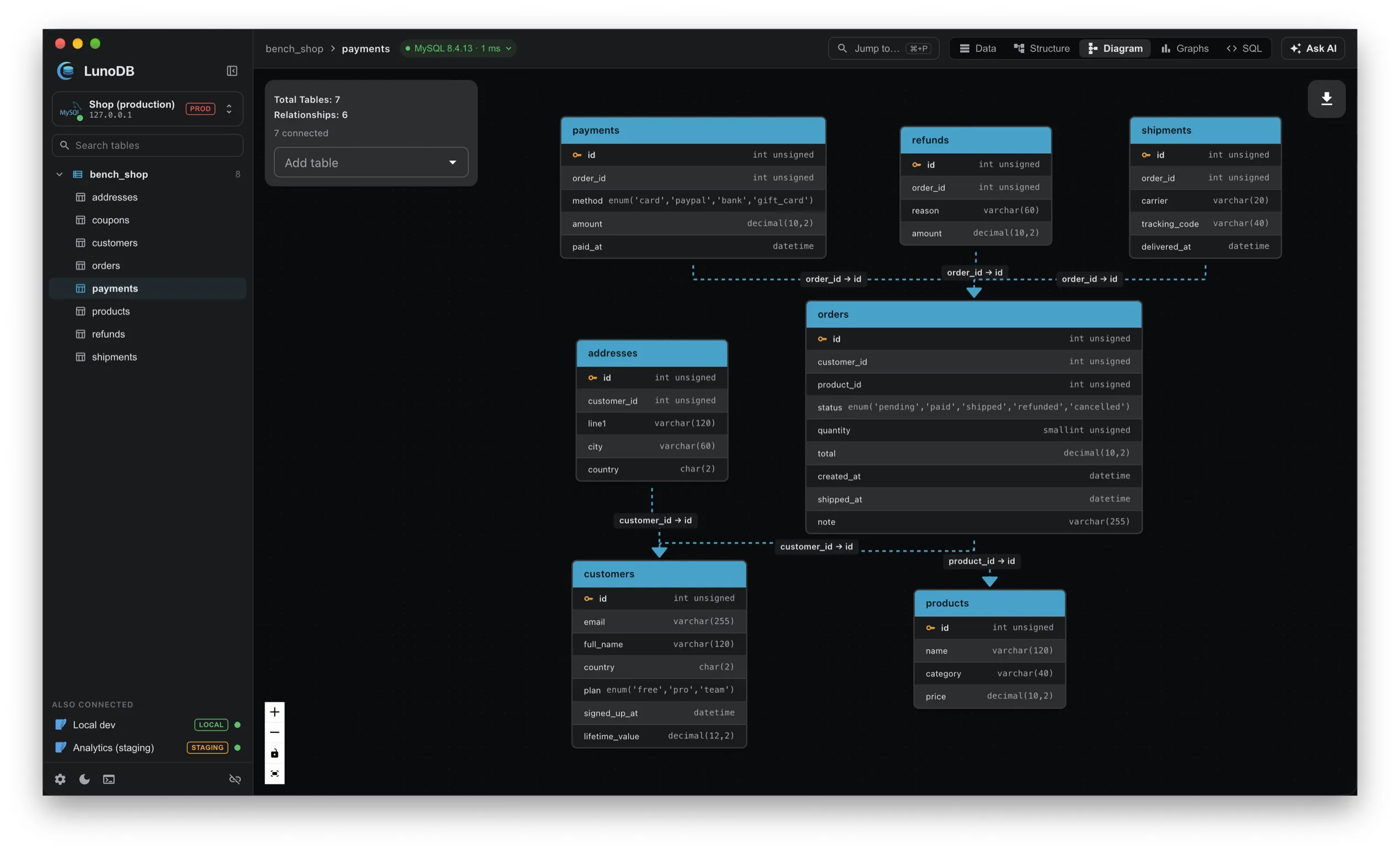Click the primary key icon in payments table

point(577,155)
